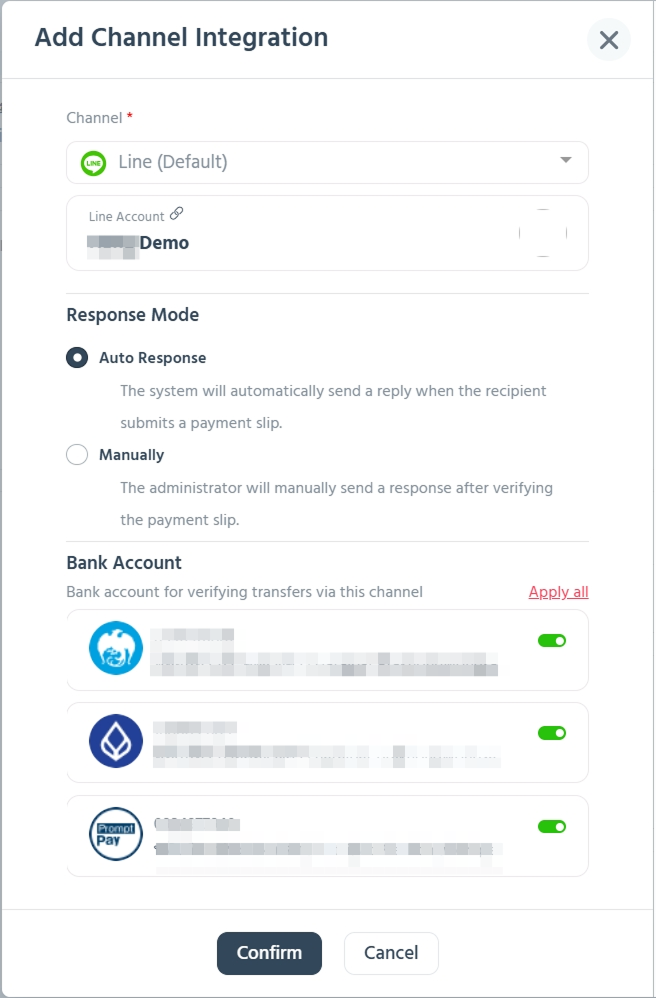Click the Line account profile picture placeholder

tap(543, 233)
